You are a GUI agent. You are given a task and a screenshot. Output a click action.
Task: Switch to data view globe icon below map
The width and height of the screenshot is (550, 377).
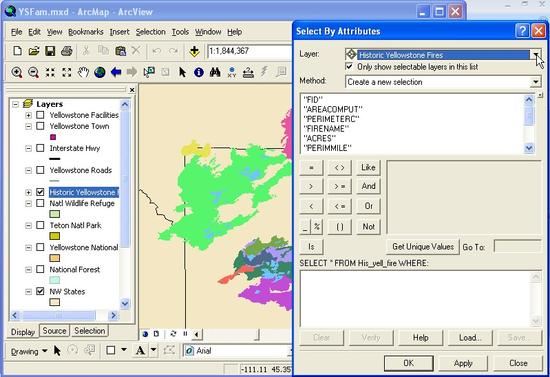coord(145,334)
